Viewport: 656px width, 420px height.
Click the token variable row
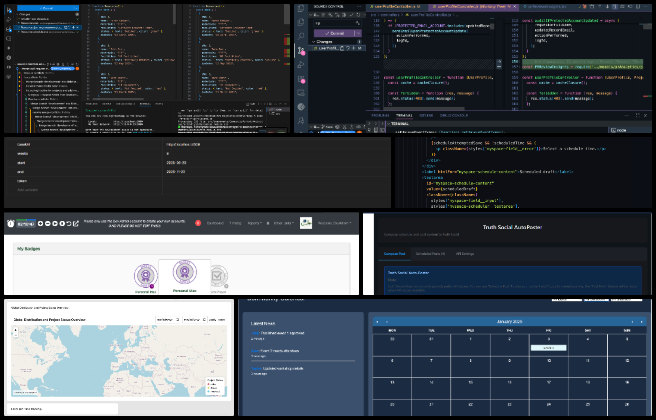(x=197, y=181)
